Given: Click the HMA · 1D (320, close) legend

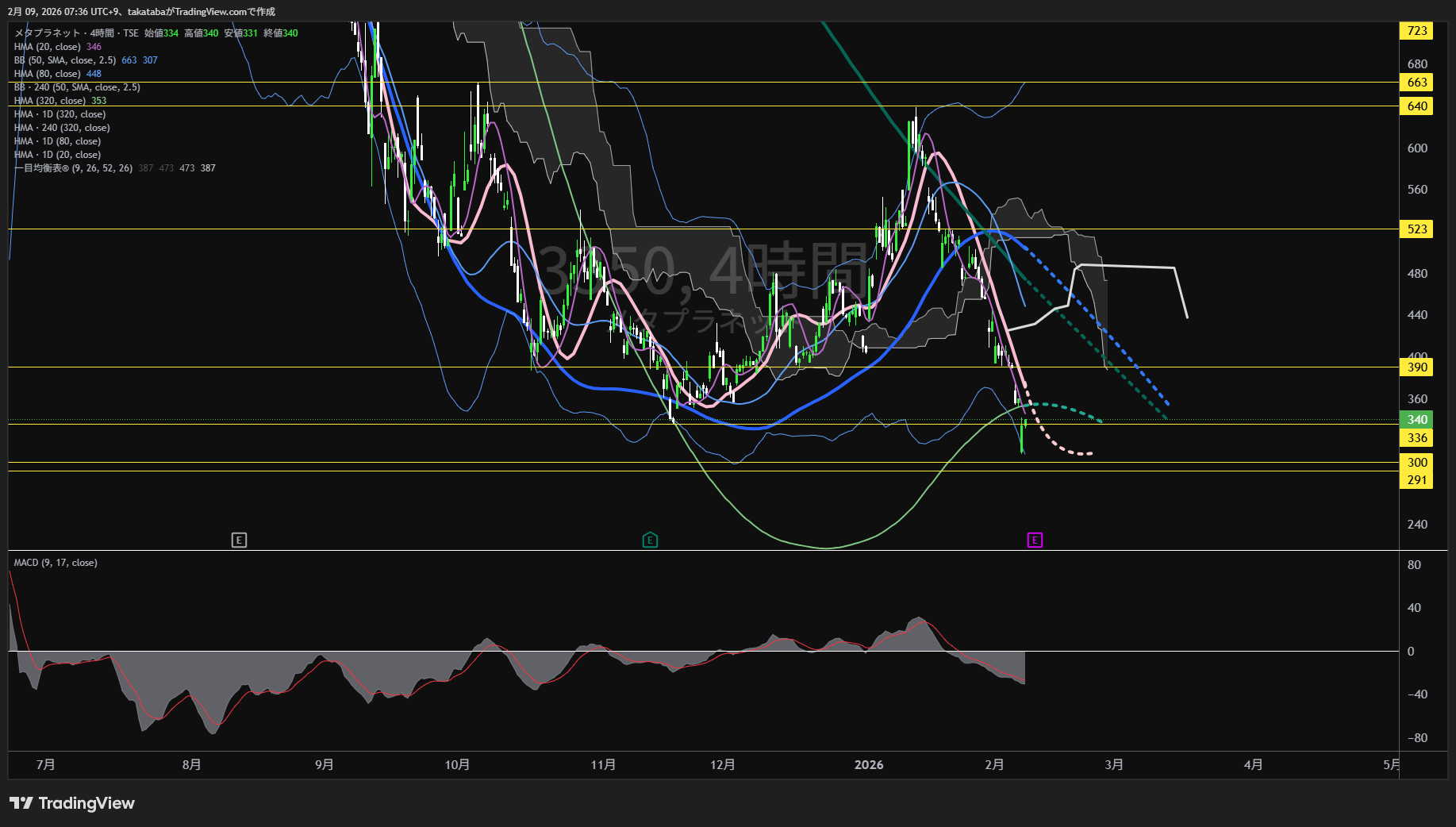Looking at the screenshot, I should [x=60, y=114].
